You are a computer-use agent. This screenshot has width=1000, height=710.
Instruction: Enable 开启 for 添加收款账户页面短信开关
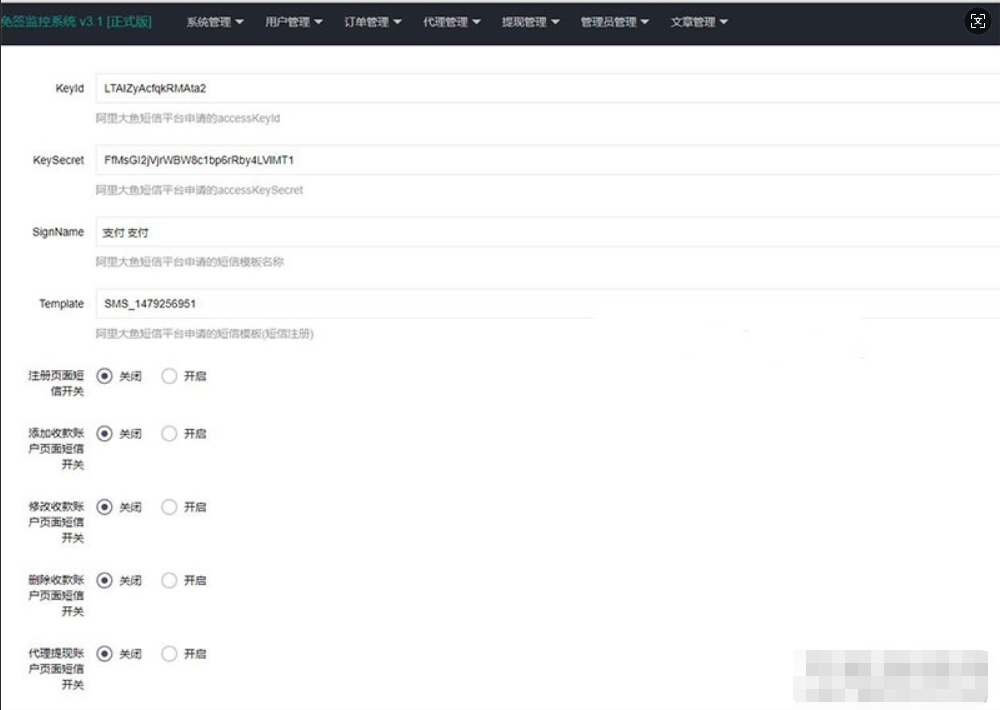click(x=168, y=433)
